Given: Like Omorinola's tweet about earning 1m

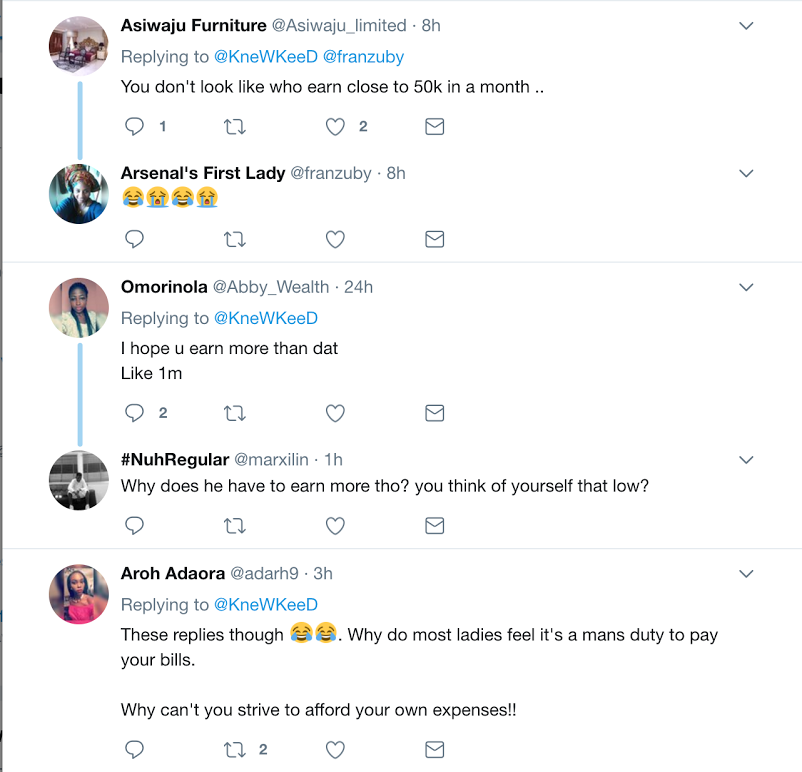Looking at the screenshot, I should coord(336,413).
